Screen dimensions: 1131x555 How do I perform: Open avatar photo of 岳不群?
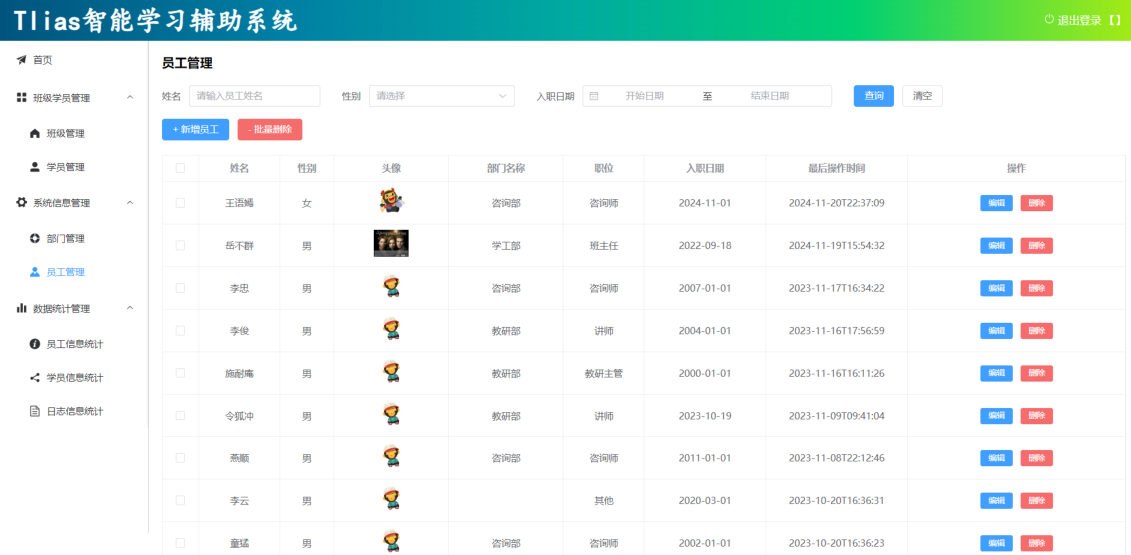click(x=391, y=243)
